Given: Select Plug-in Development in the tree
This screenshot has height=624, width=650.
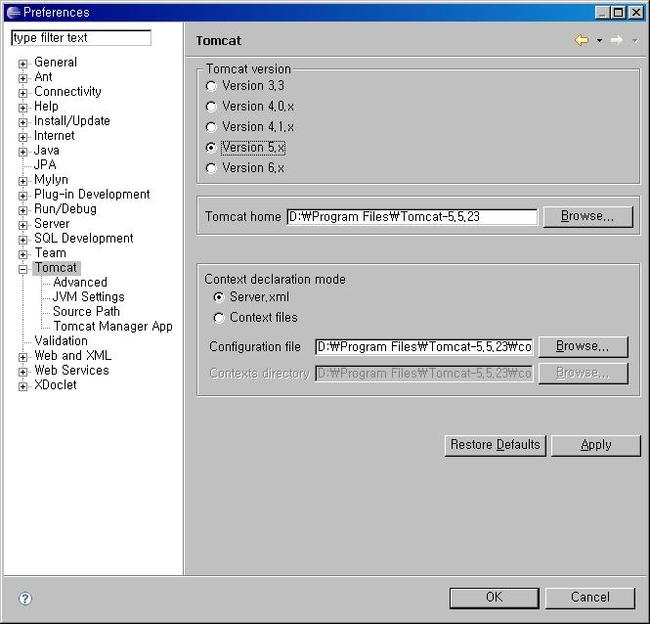Looking at the screenshot, I should pos(92,194).
